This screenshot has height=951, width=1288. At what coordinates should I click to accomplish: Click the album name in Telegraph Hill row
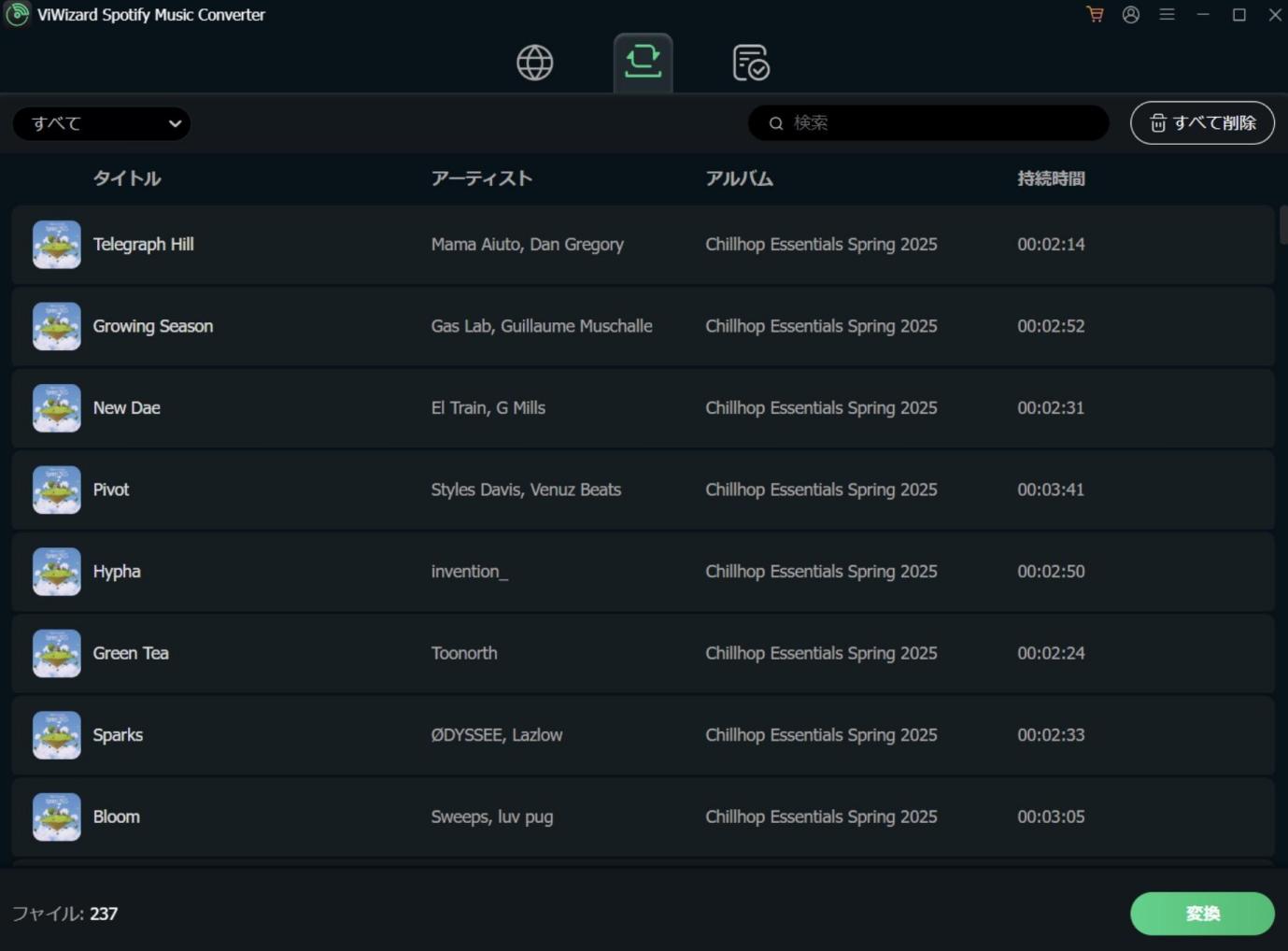821,245
